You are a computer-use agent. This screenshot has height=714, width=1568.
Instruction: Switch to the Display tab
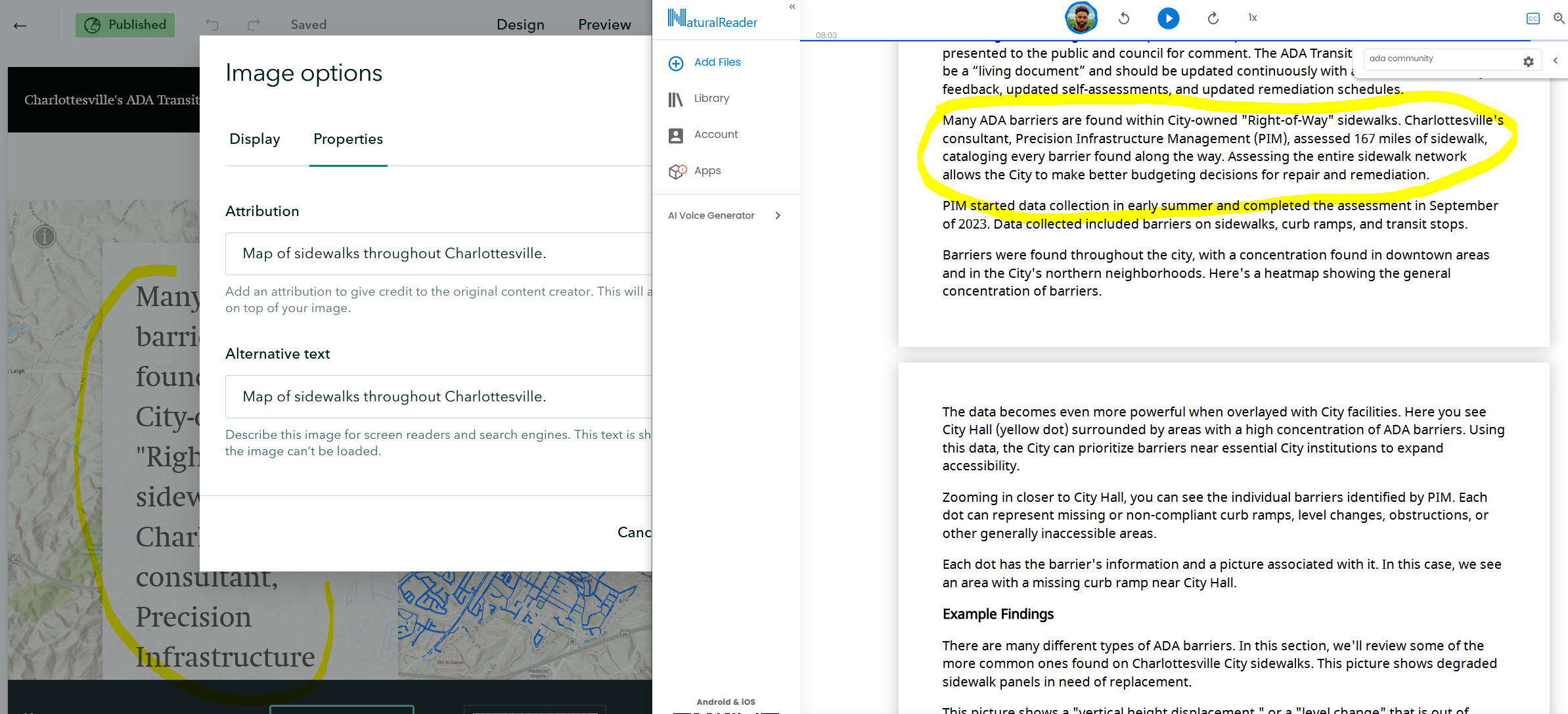coord(255,139)
